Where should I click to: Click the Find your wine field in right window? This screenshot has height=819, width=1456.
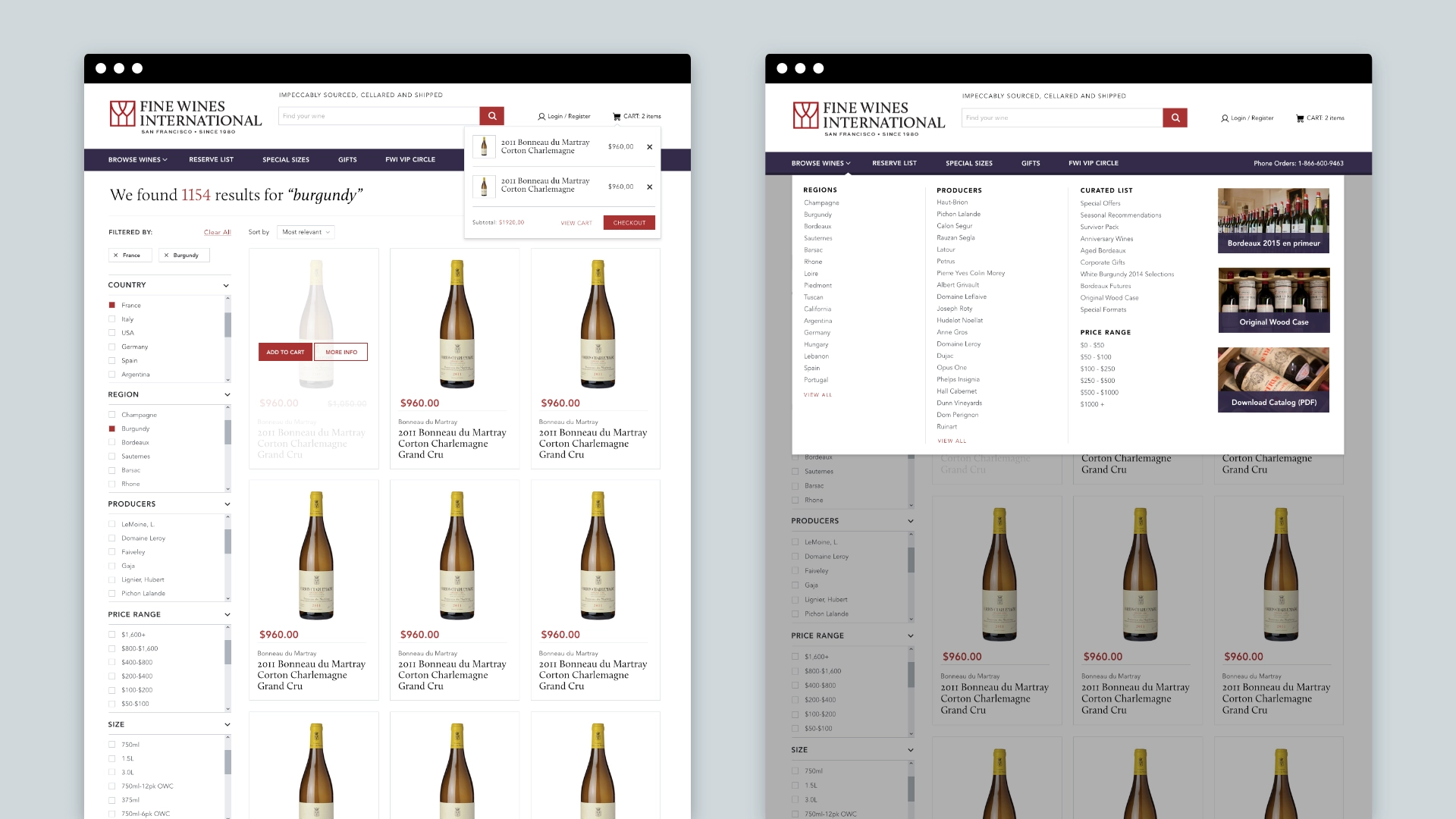(1062, 118)
